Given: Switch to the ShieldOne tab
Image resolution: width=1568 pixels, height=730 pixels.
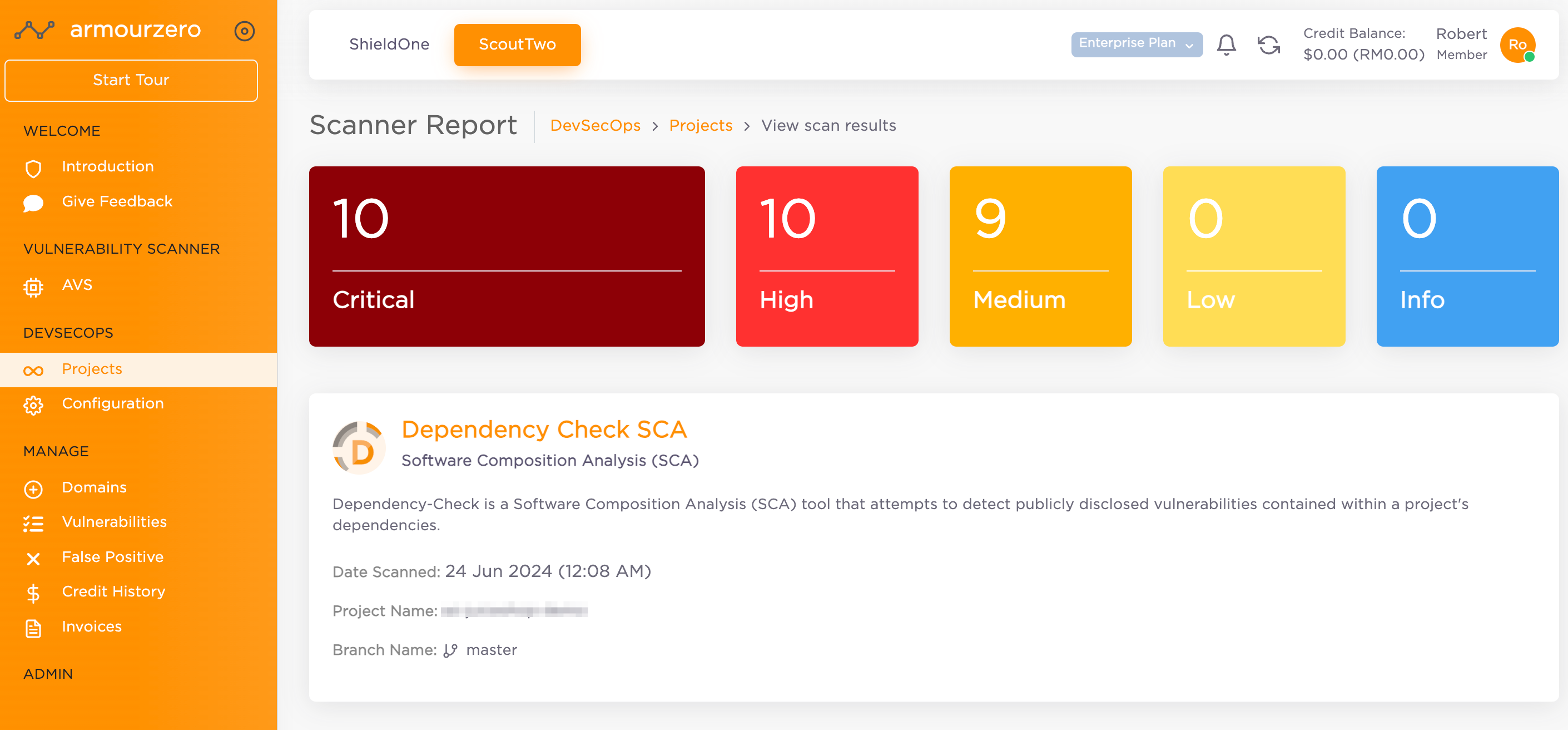Looking at the screenshot, I should click(389, 45).
